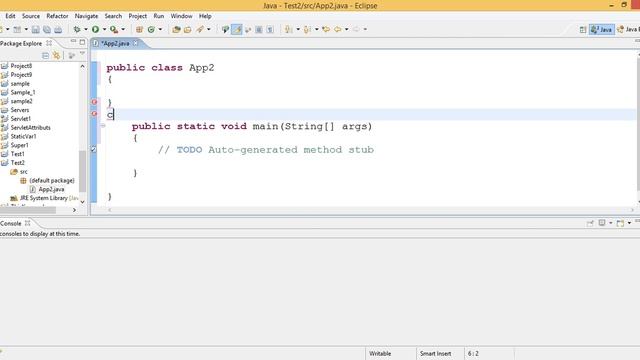Click the TODO task marker in gutter

94,149
